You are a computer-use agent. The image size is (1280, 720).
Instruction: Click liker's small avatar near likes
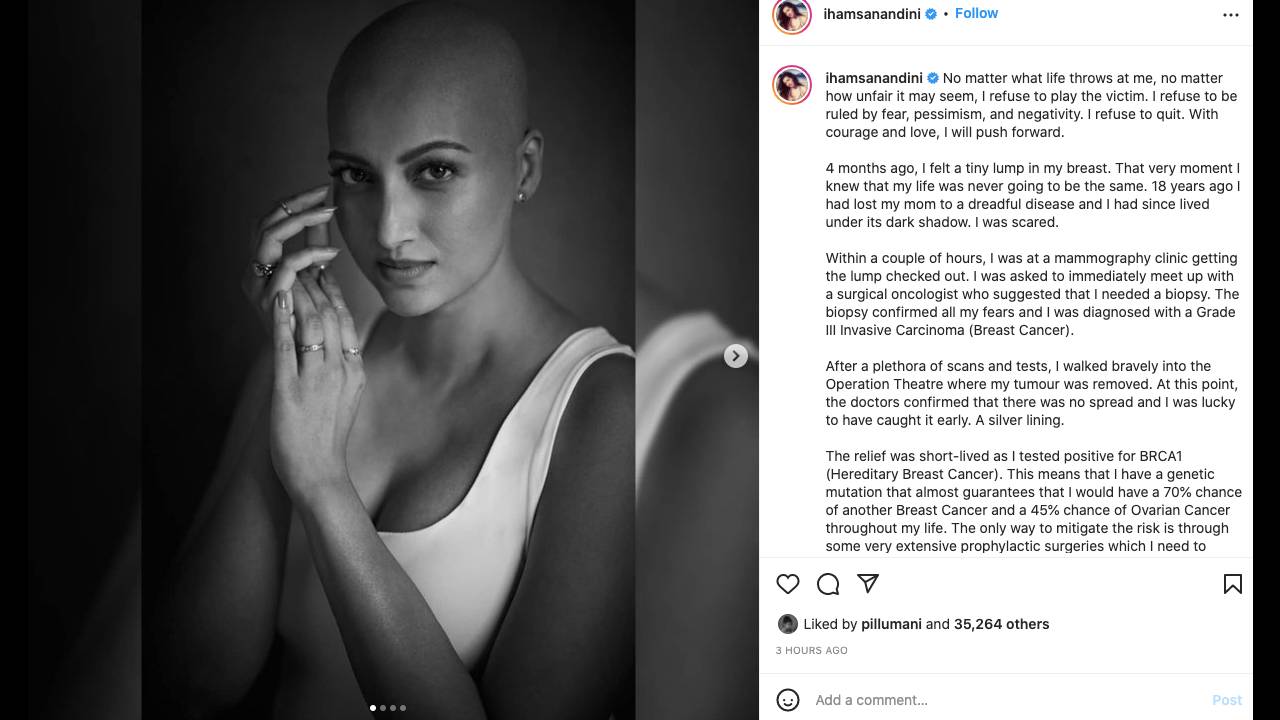pyautogui.click(x=787, y=624)
